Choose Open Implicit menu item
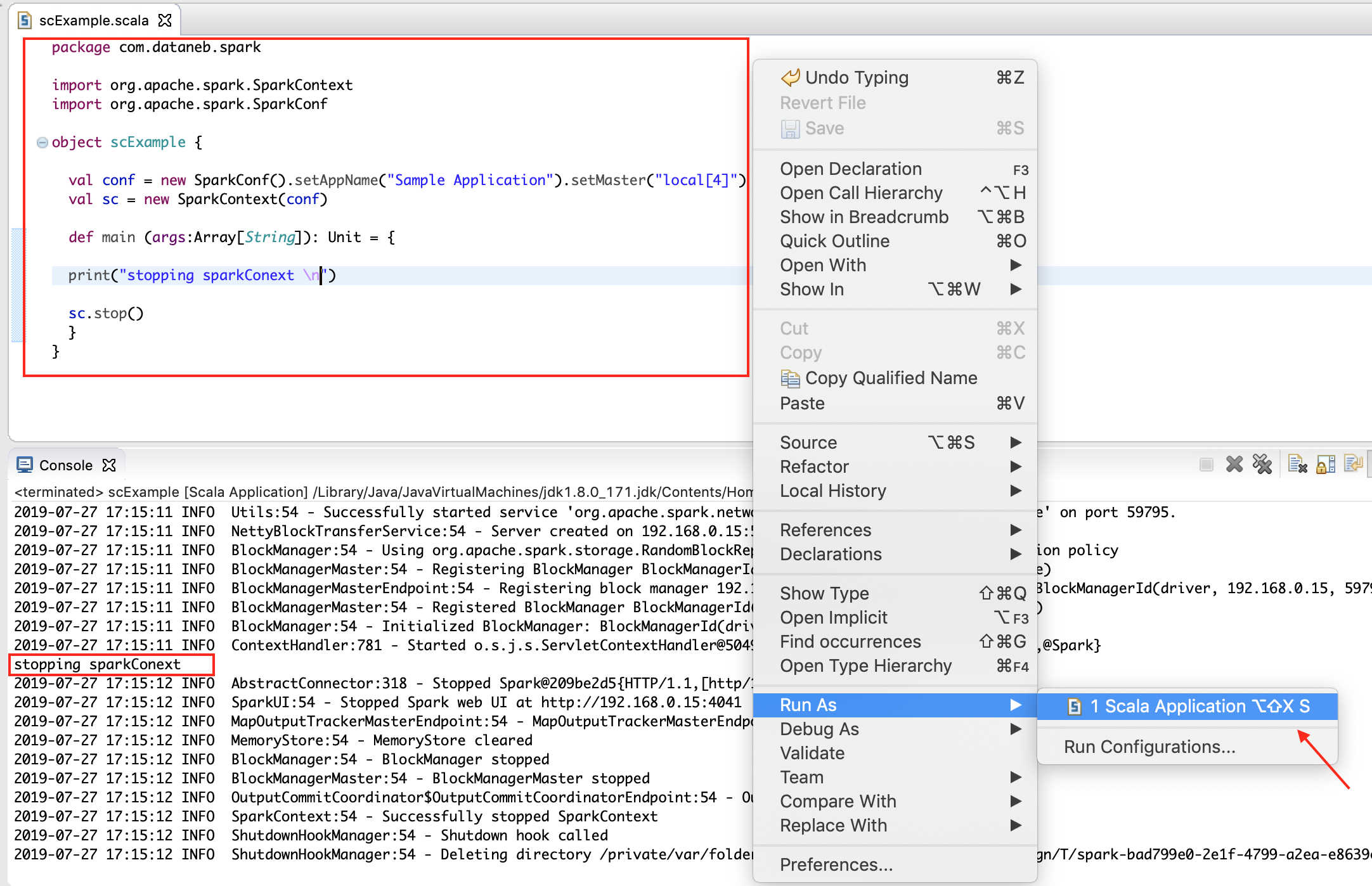 (x=895, y=617)
